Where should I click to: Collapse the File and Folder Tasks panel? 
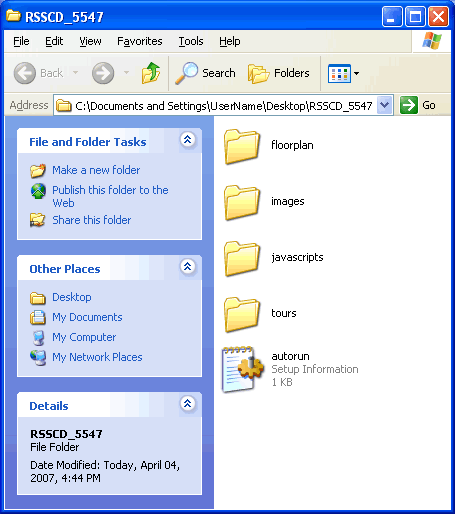click(188, 140)
